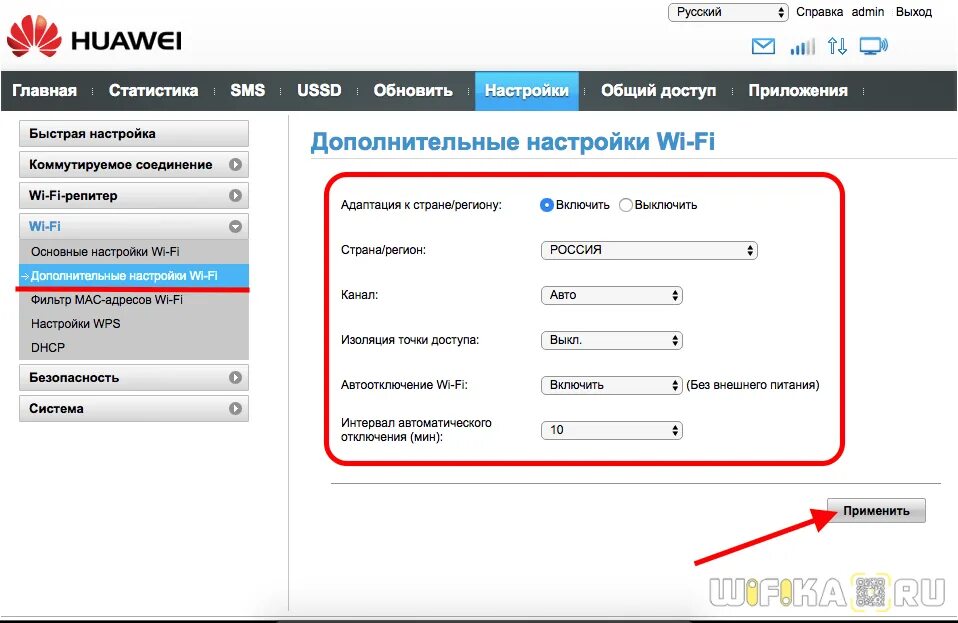This screenshot has width=958, height=623.
Task: Switch to the Статистика tab
Action: 153,90
